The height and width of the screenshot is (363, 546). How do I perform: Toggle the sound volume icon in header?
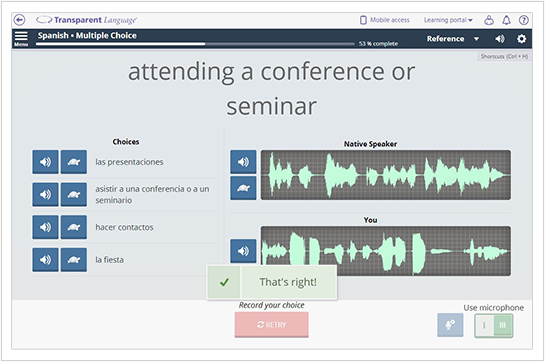pyautogui.click(x=500, y=39)
